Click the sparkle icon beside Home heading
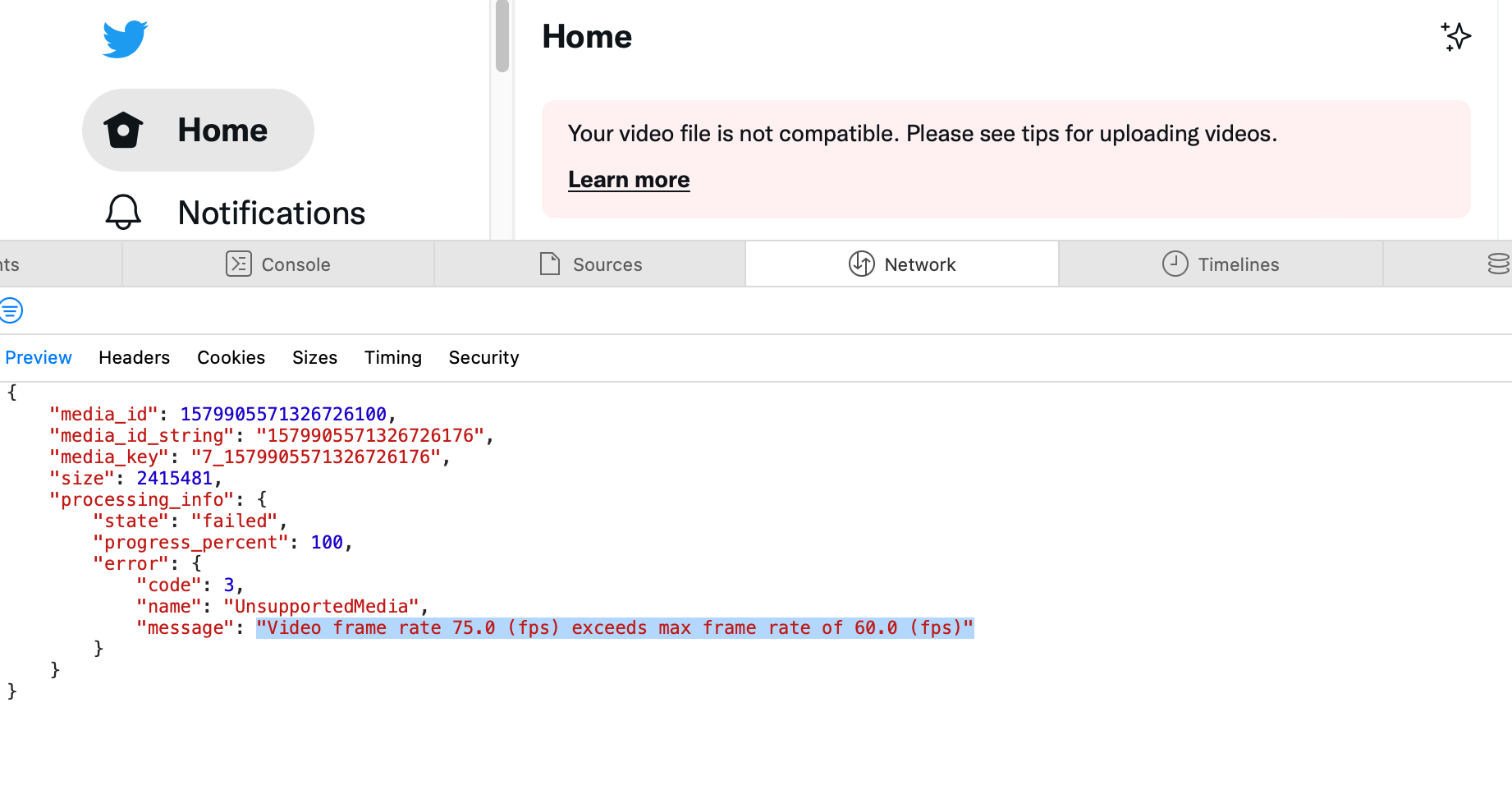The height and width of the screenshot is (808, 1512). point(1455,37)
